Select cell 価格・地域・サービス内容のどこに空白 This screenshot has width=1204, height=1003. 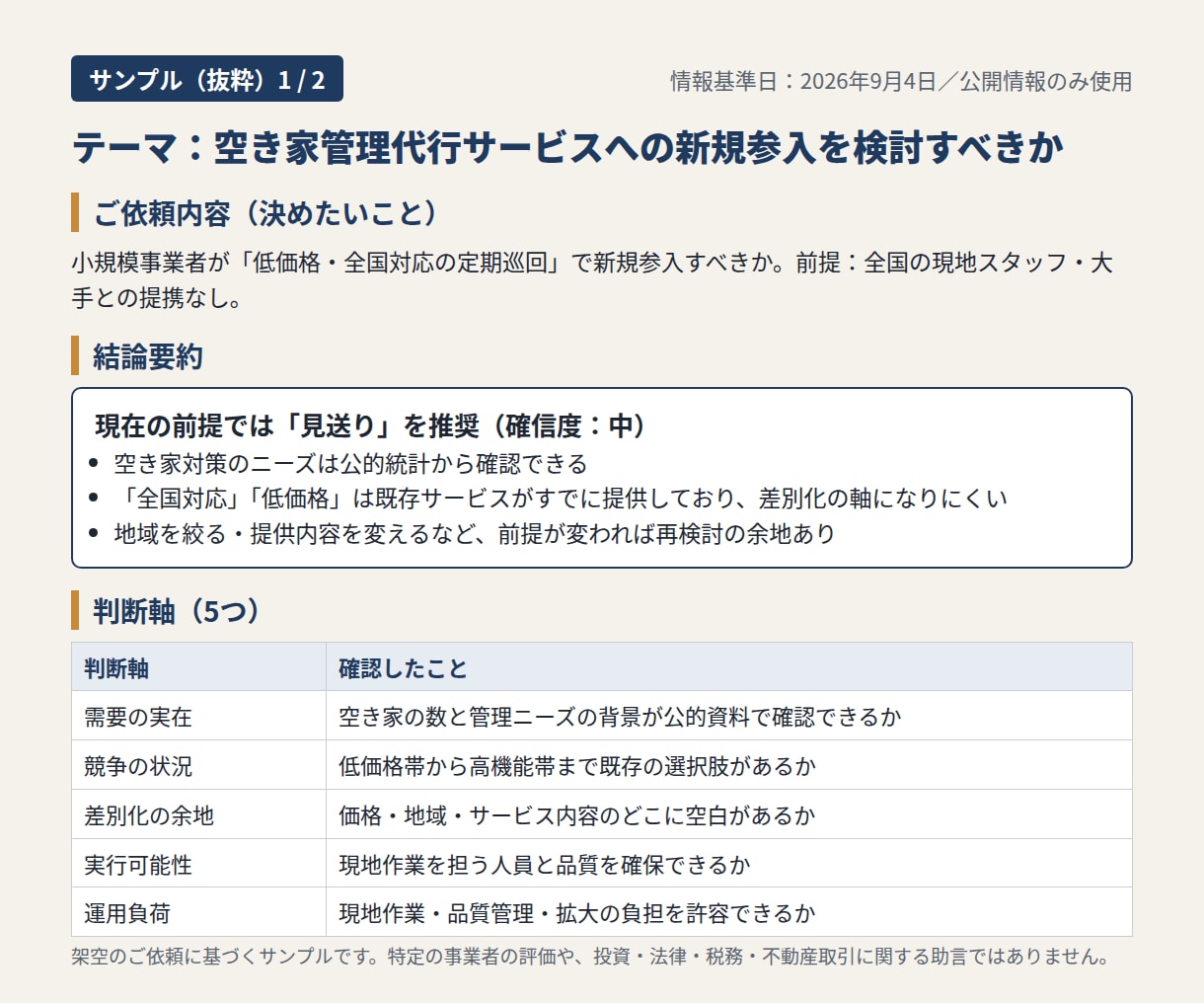click(729, 815)
